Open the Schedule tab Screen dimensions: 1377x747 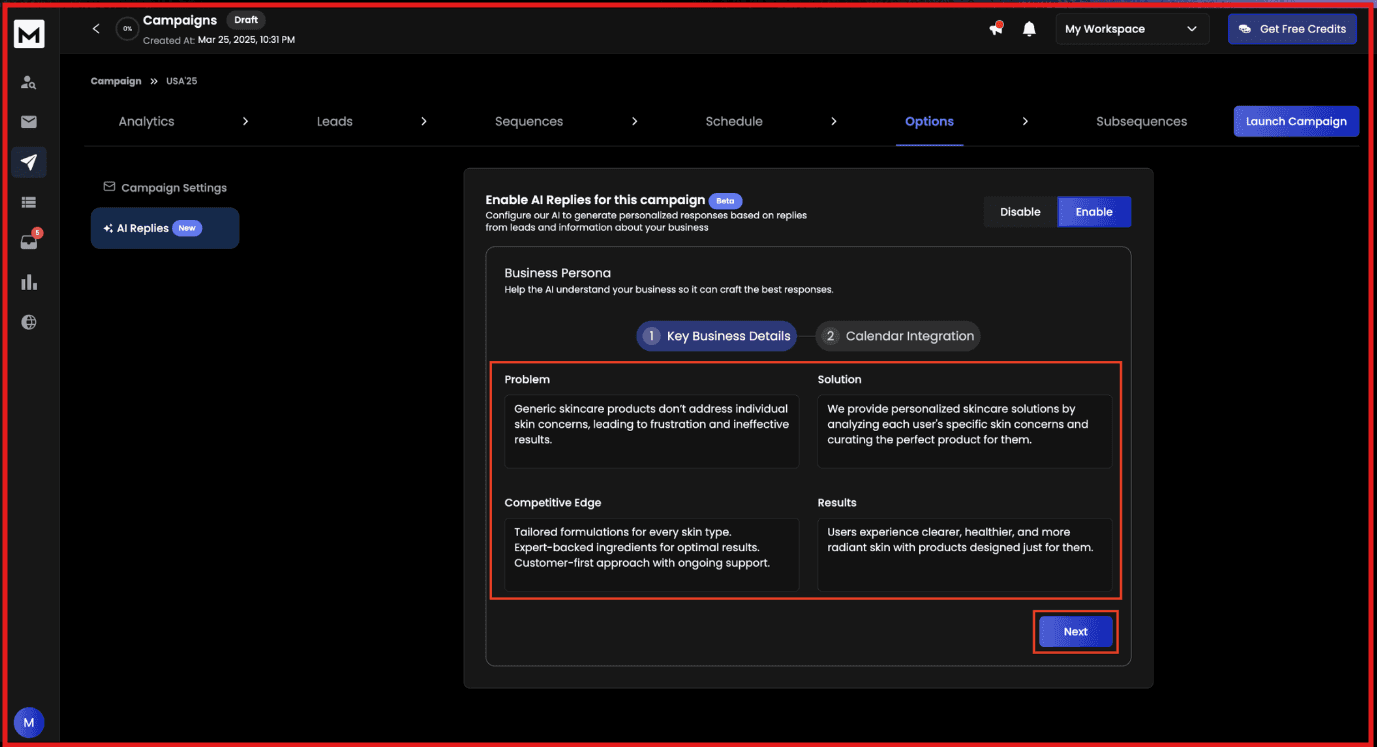tap(734, 121)
